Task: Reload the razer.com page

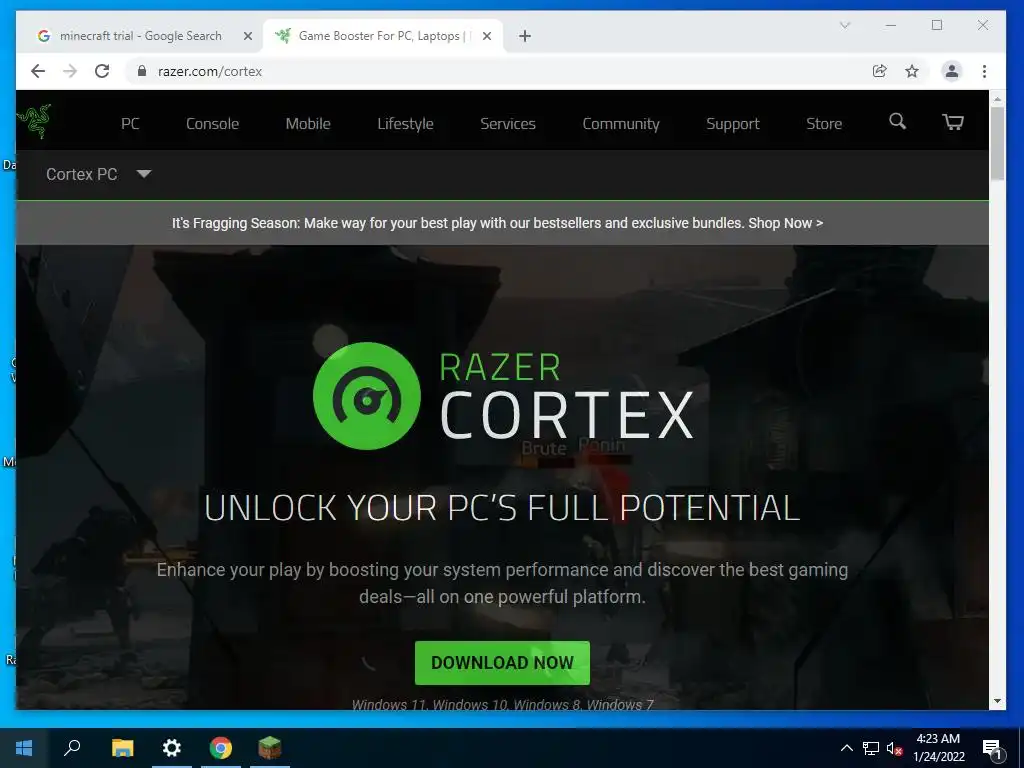Action: click(102, 71)
